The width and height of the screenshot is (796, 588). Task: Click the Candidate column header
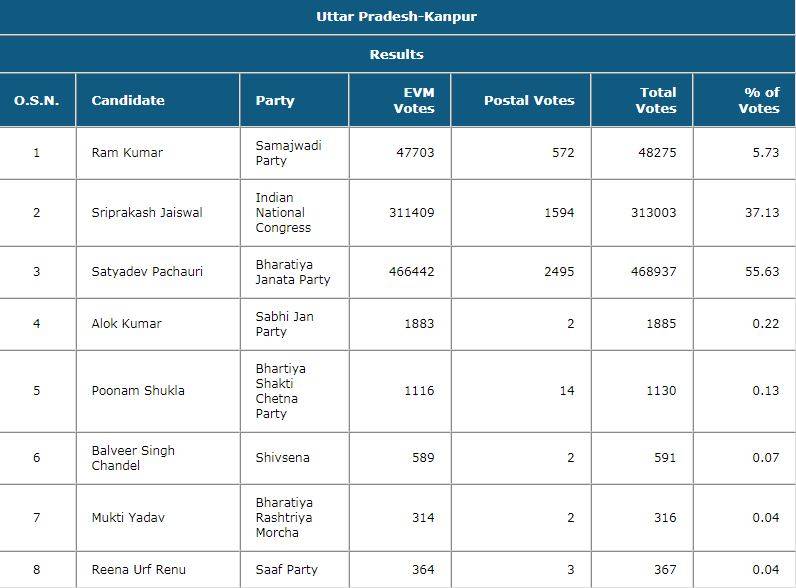tap(128, 100)
